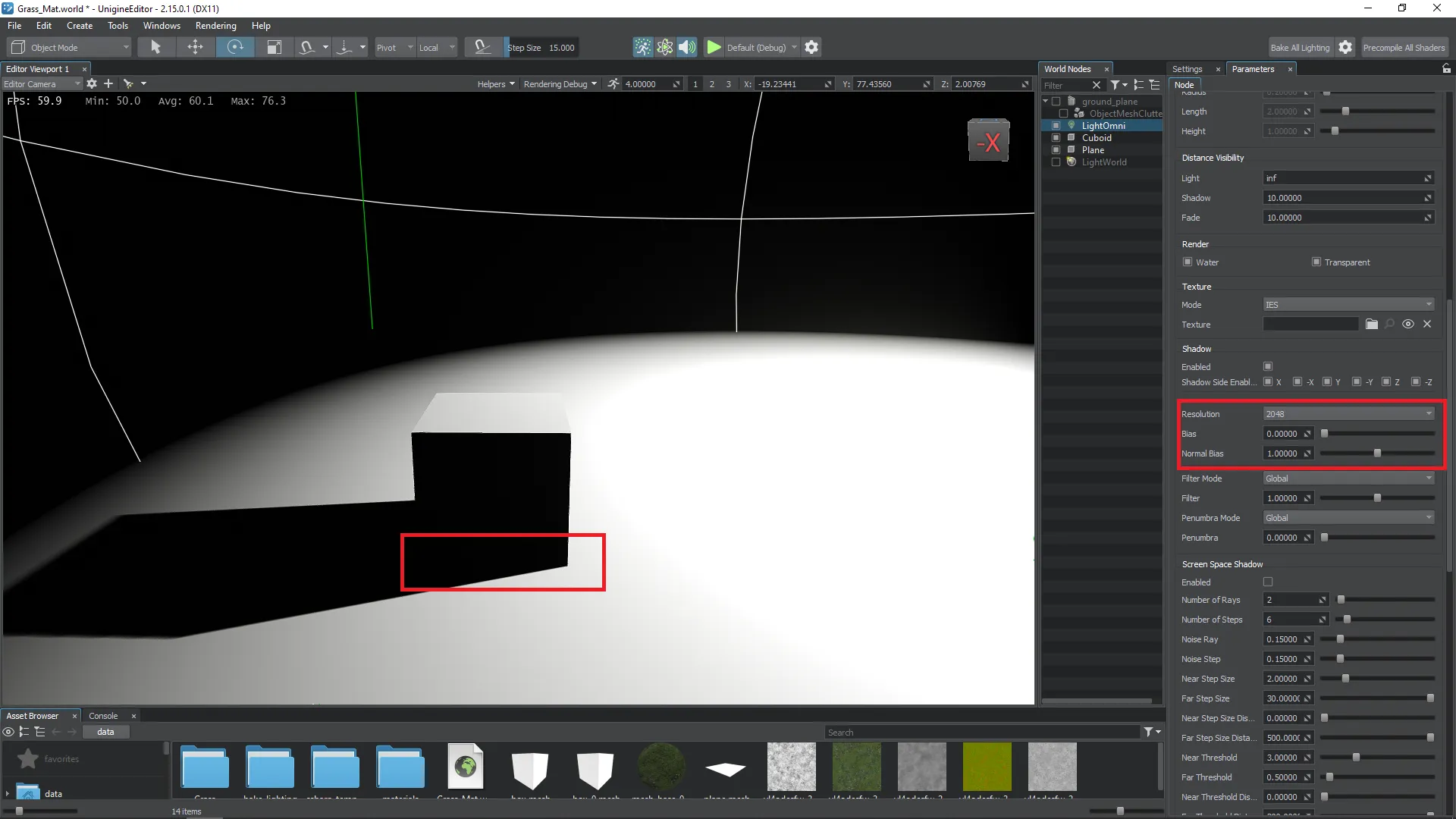The image size is (1456, 819).
Task: Activate the Rotate manipulator tool
Action: pyautogui.click(x=235, y=47)
